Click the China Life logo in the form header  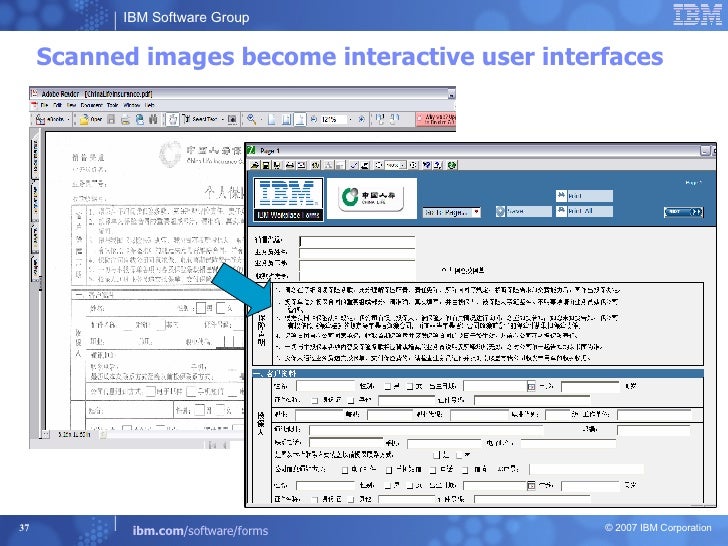pos(371,197)
